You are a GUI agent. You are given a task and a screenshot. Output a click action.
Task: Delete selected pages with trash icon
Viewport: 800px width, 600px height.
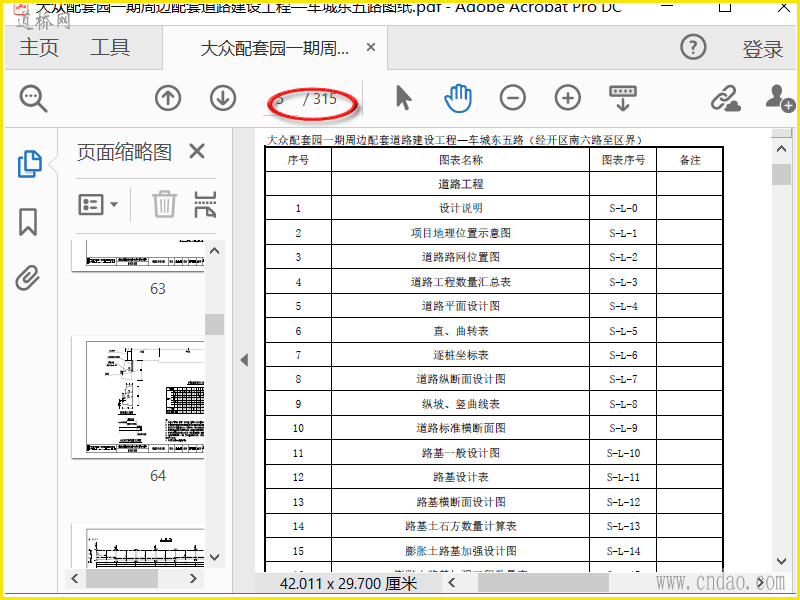pos(164,204)
